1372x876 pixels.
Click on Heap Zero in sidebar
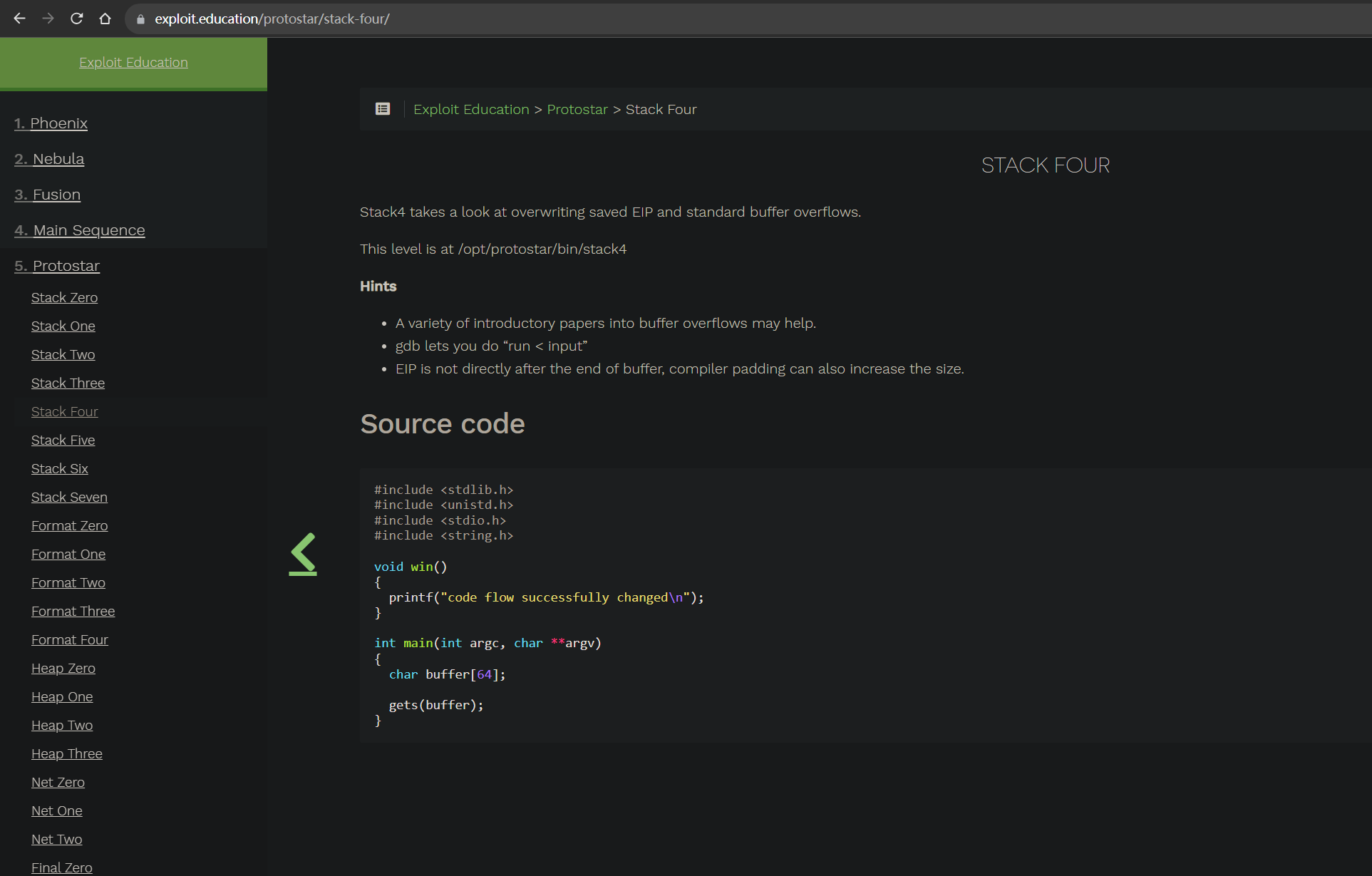tap(63, 668)
